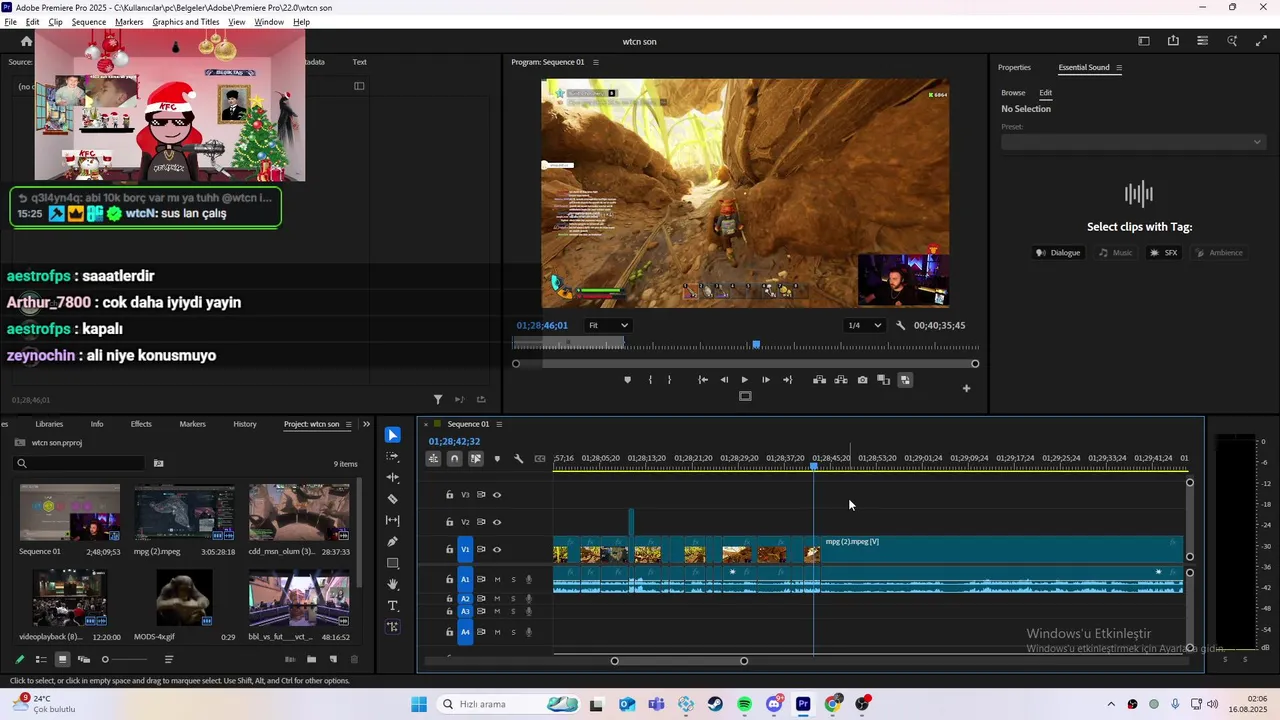The height and width of the screenshot is (720, 1280).
Task: Select the Type tool
Action: [393, 606]
